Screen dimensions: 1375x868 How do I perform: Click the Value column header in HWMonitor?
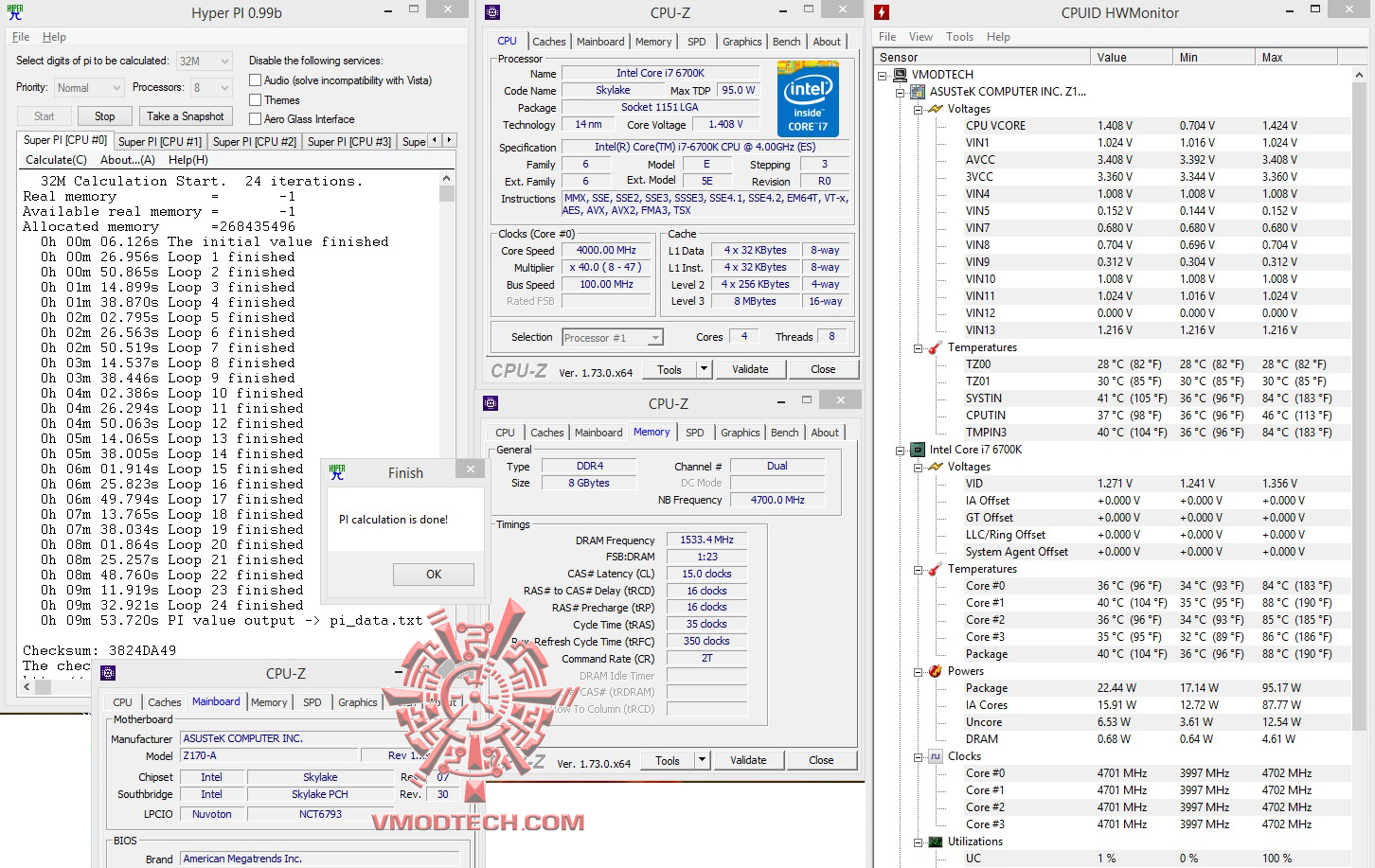pos(1132,58)
